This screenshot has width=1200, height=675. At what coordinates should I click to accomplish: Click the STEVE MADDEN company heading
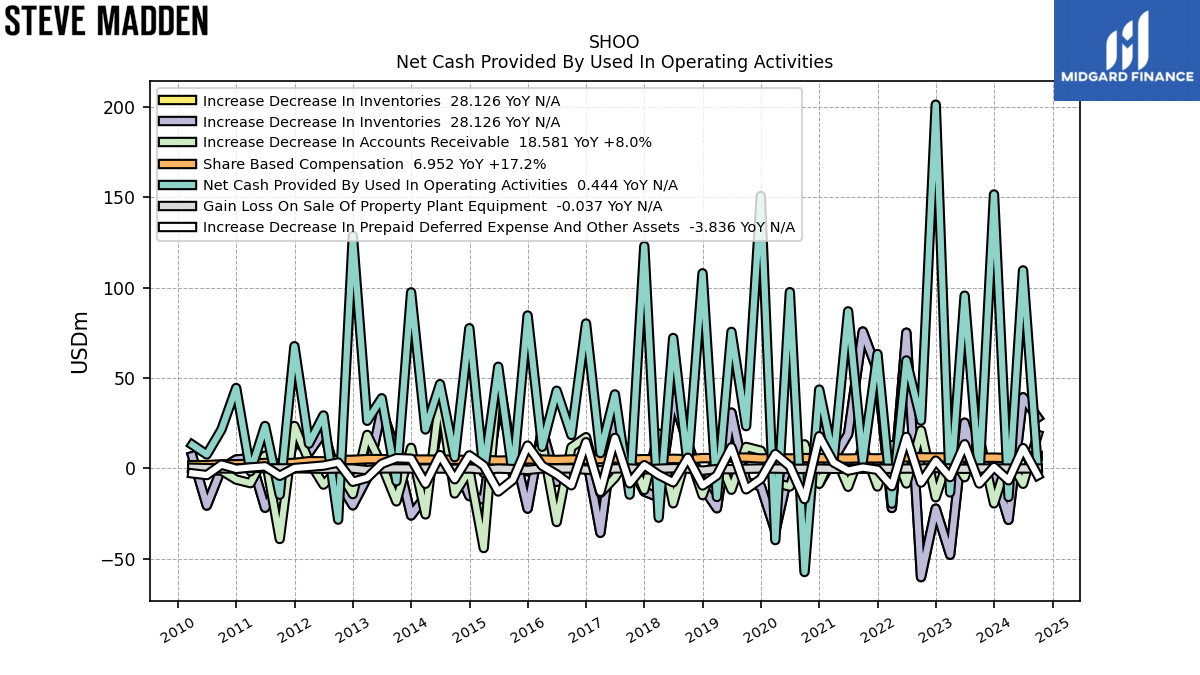click(x=107, y=21)
